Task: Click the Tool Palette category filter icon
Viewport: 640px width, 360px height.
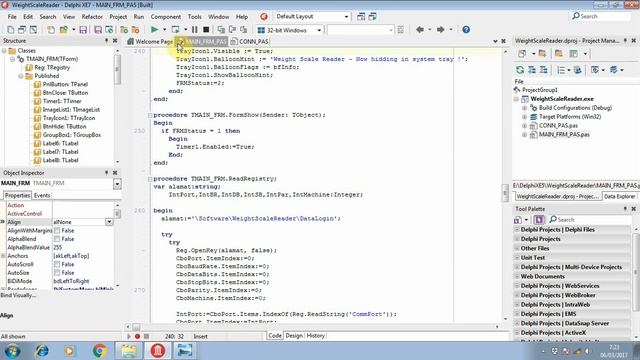Action: tap(518, 220)
